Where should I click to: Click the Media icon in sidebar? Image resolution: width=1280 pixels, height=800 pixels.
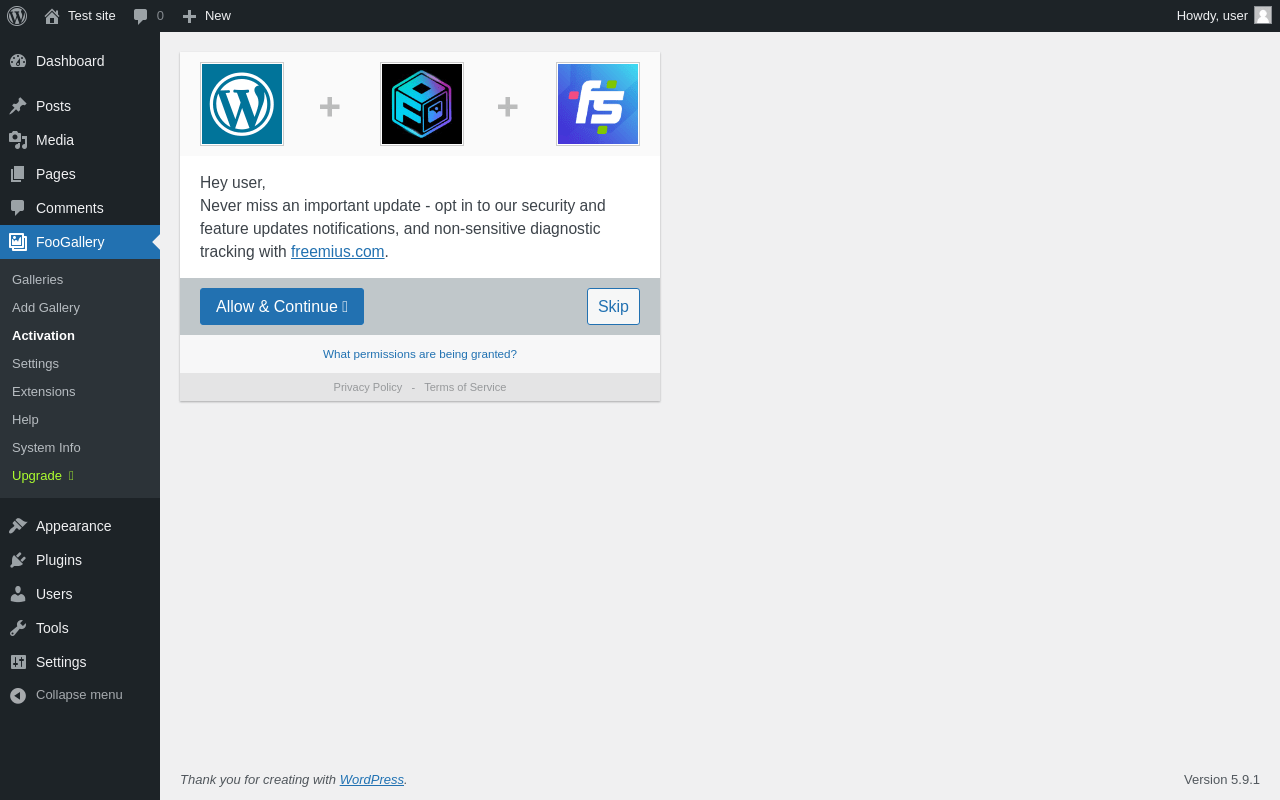(x=18, y=140)
